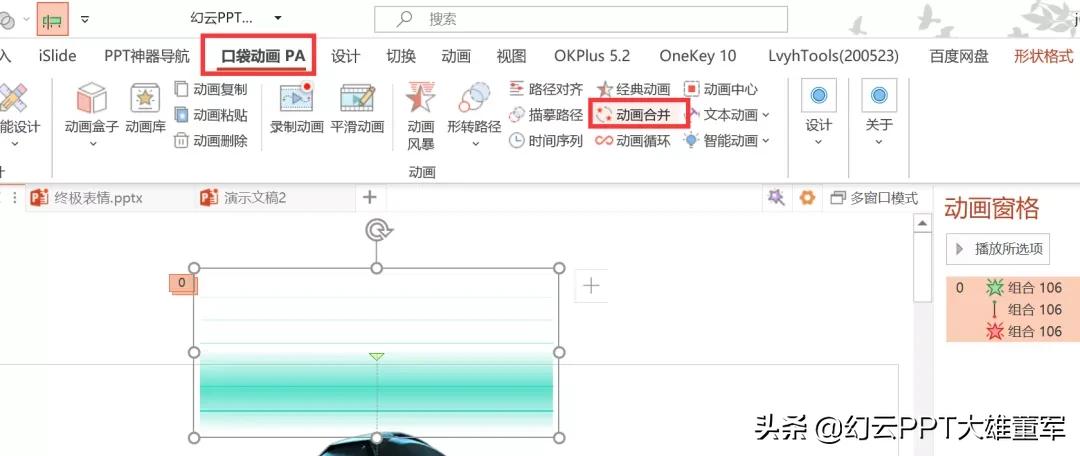Select 动画循环 loop animation
Image resolution: width=1080 pixels, height=456 pixels.
634,141
